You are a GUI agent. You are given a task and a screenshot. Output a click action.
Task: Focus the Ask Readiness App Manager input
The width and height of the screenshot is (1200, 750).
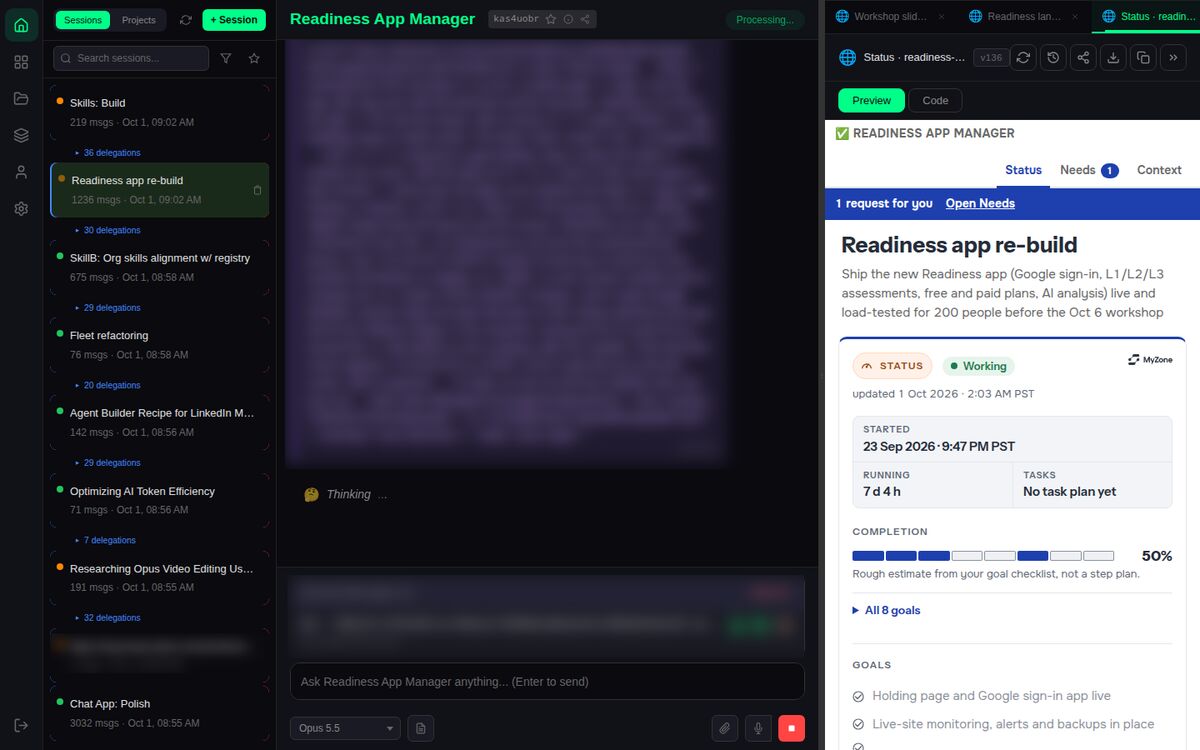547,682
